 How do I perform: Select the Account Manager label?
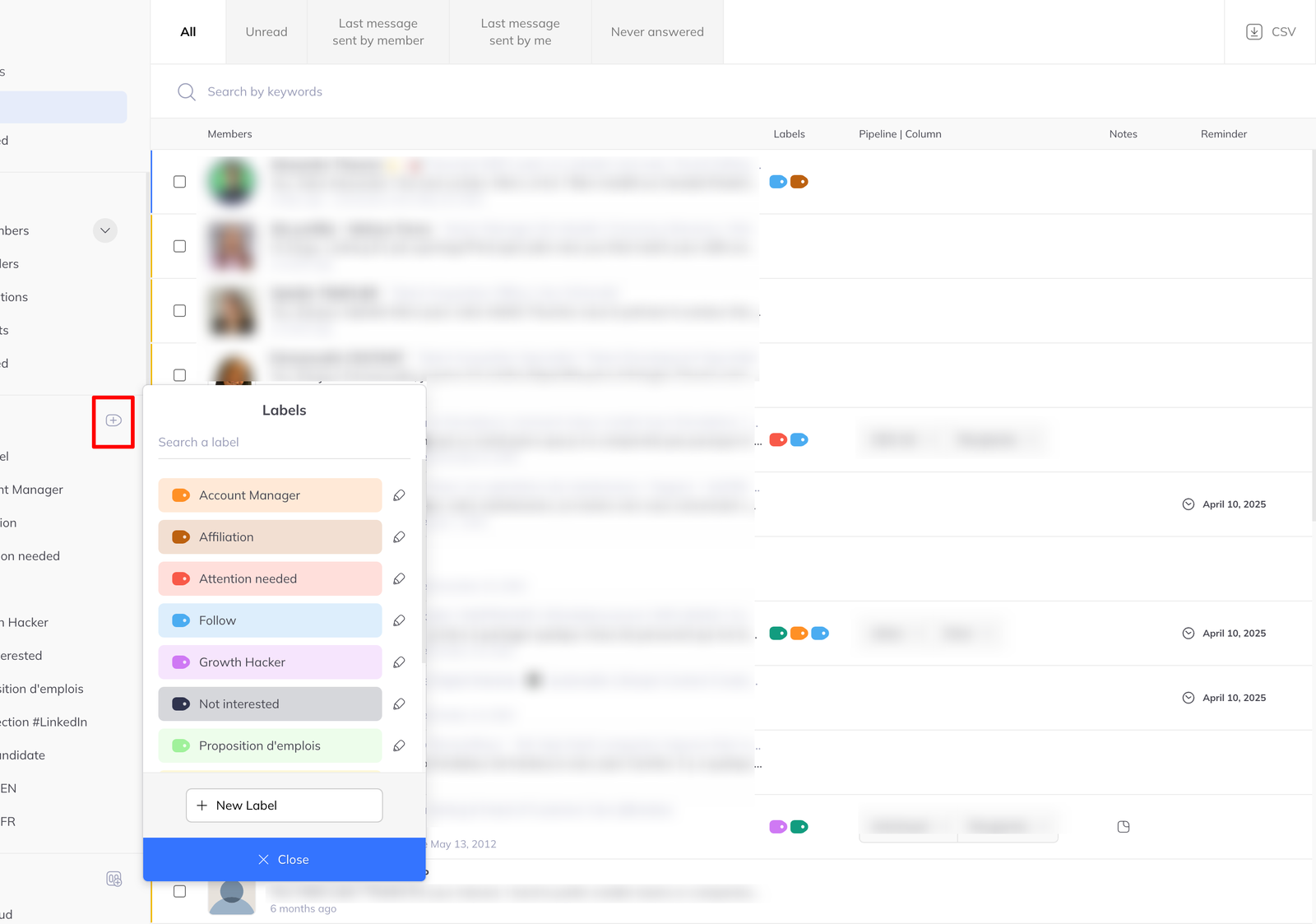(x=270, y=495)
